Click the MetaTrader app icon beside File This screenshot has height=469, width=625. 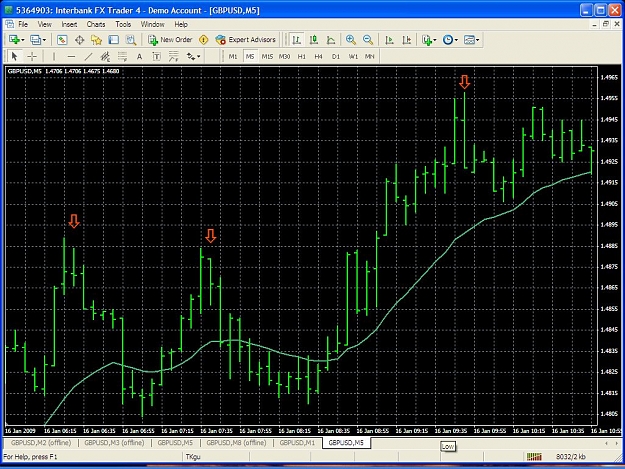[x=10, y=24]
